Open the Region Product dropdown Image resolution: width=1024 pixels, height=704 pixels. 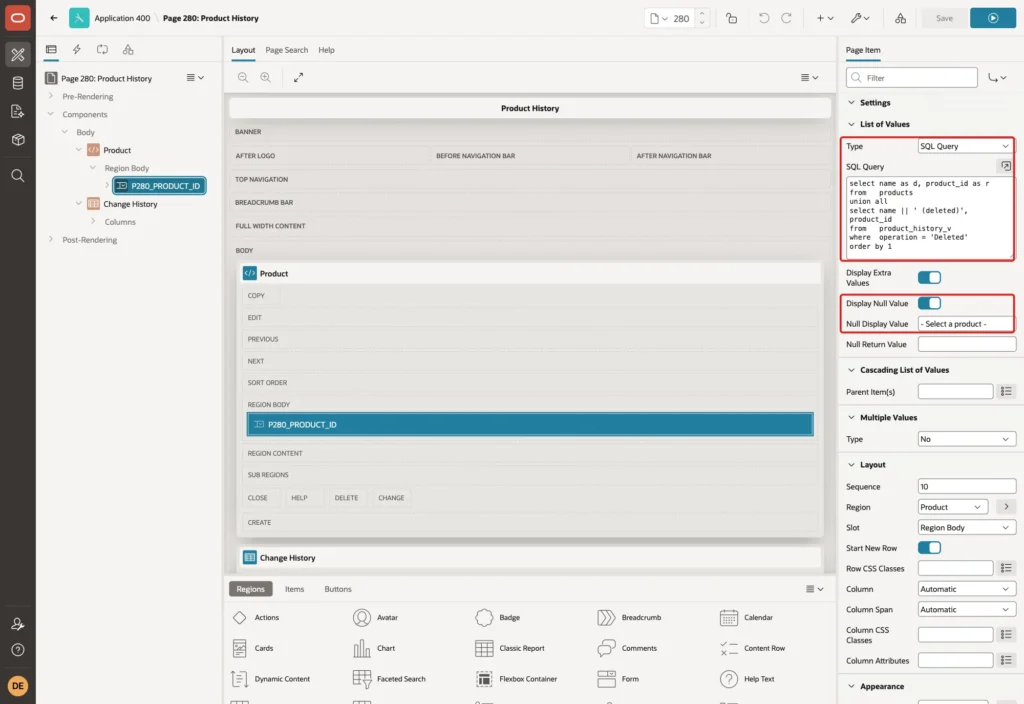click(x=953, y=507)
